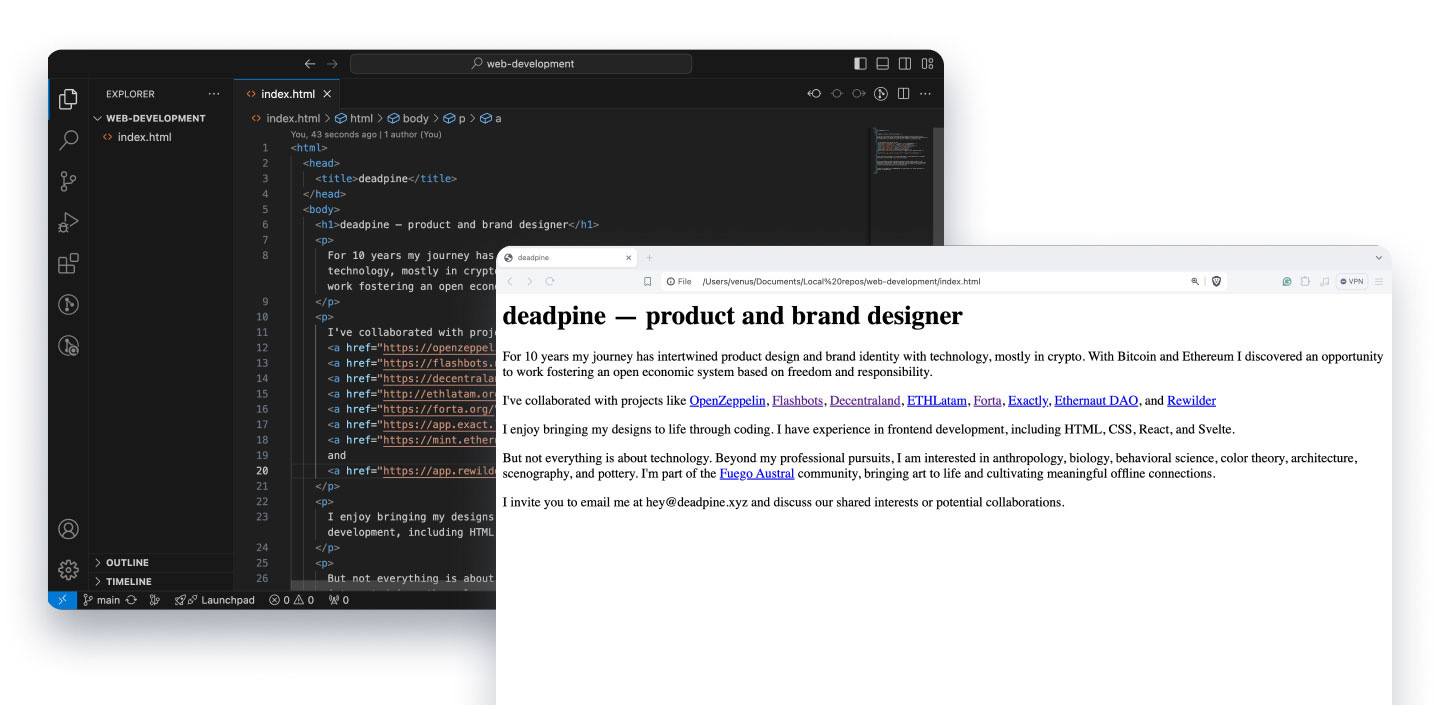This screenshot has height=705, width=1440.
Task: Reload the page in the browser
Action: point(550,282)
